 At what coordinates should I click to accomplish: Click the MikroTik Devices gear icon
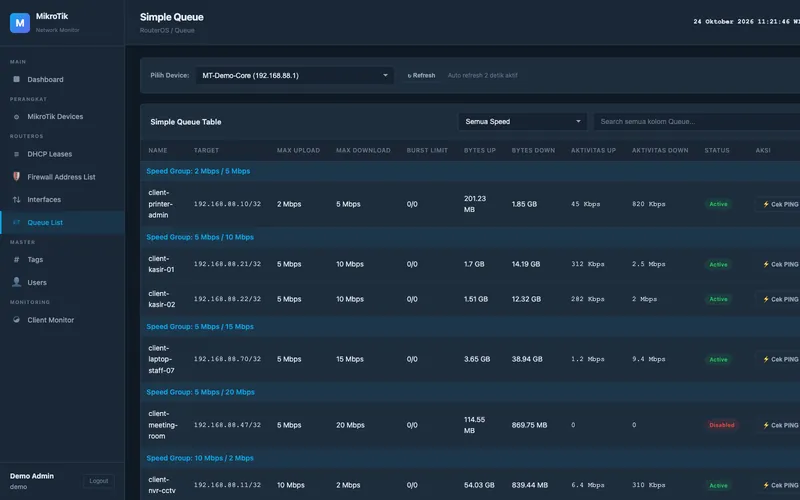pyautogui.click(x=16, y=117)
